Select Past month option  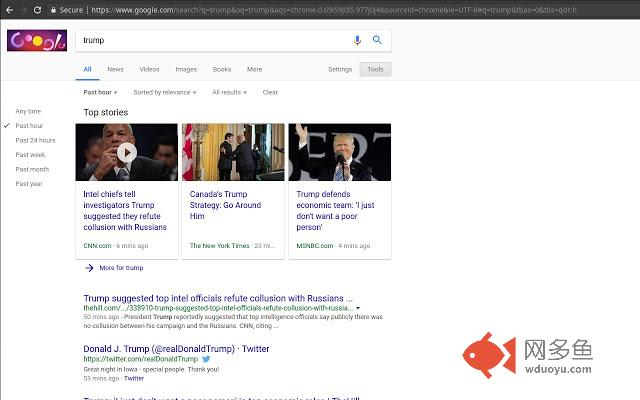coord(32,169)
